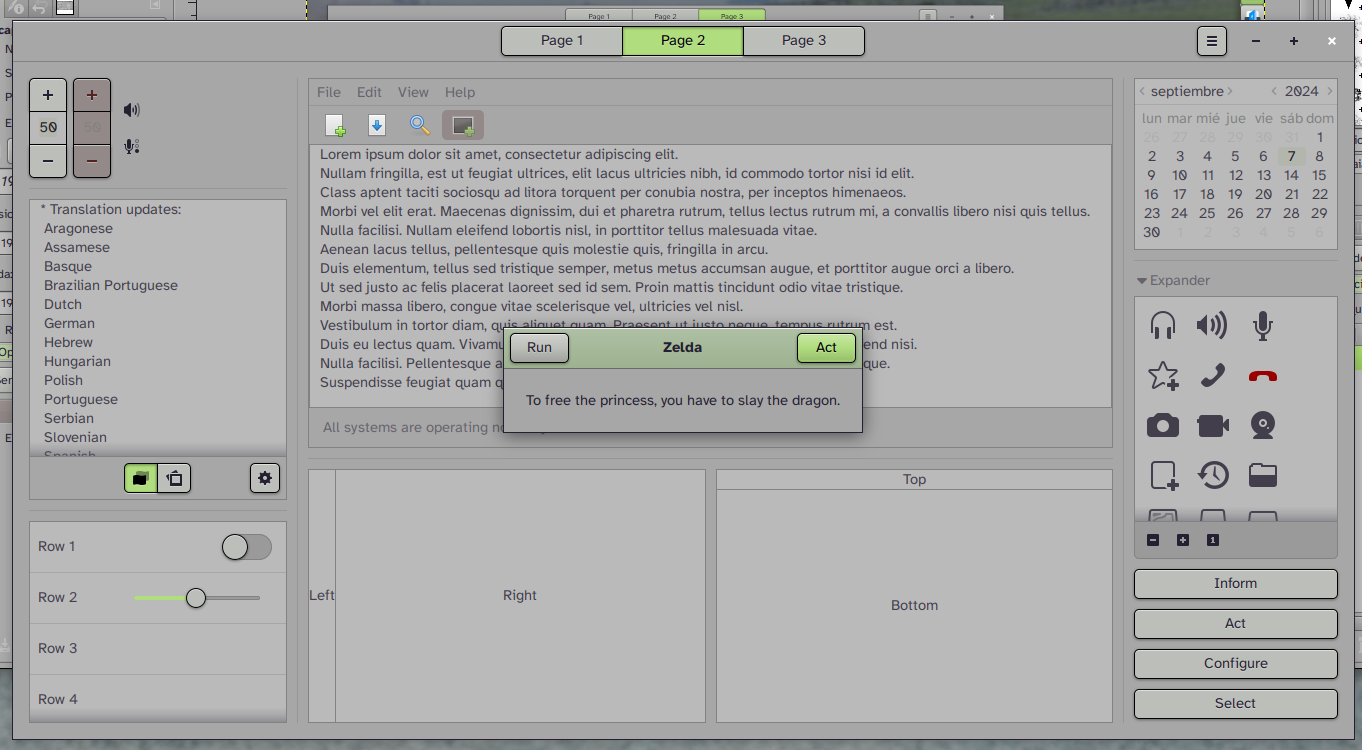
Task: Select the loud speaker icon in the Expander grid
Action: point(1212,325)
